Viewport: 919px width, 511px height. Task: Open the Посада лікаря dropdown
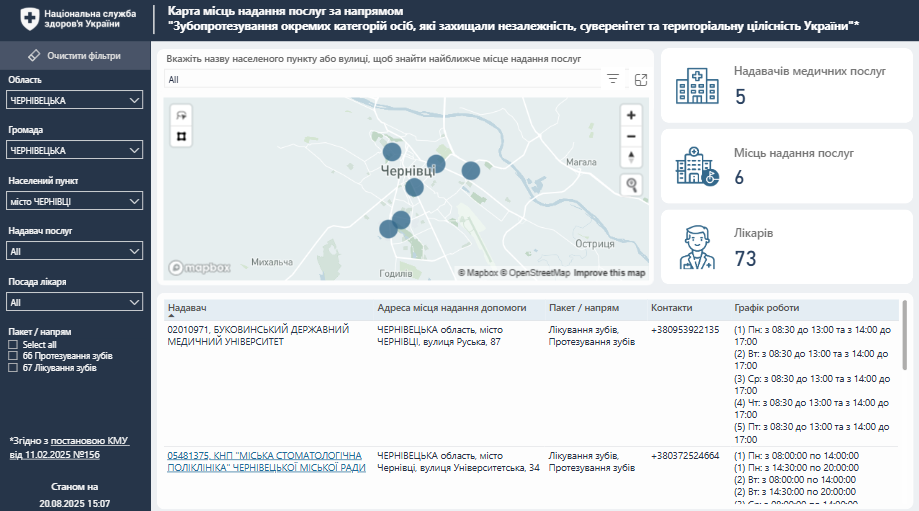tap(74, 302)
